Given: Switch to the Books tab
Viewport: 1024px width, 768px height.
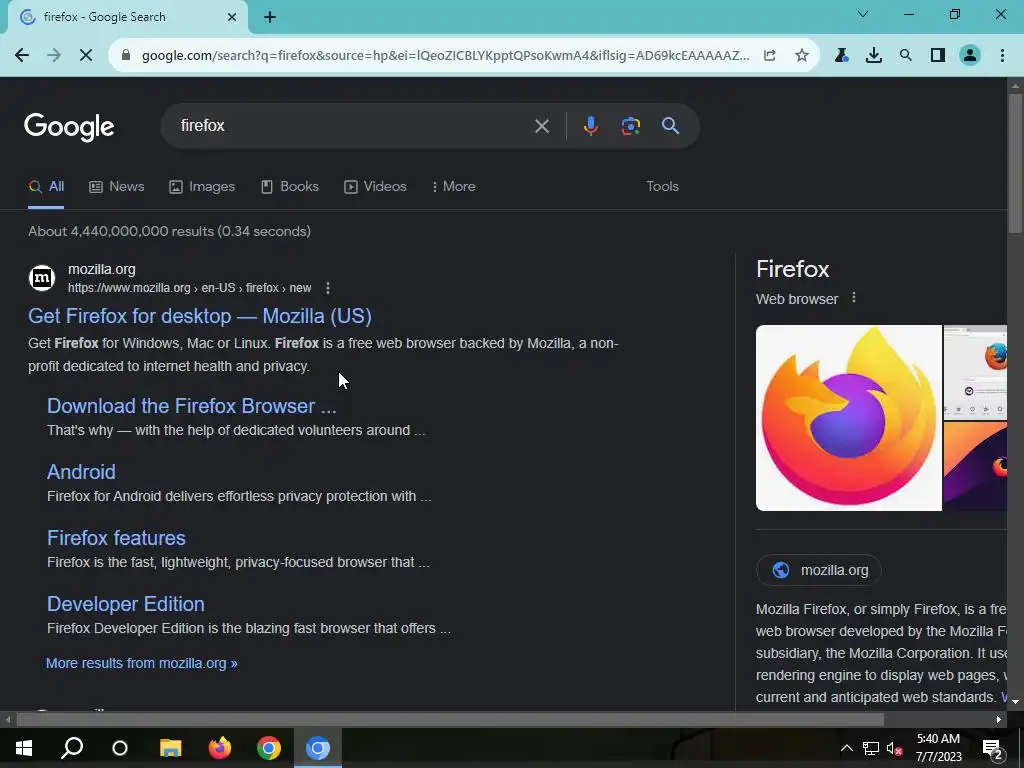Looking at the screenshot, I should point(290,187).
